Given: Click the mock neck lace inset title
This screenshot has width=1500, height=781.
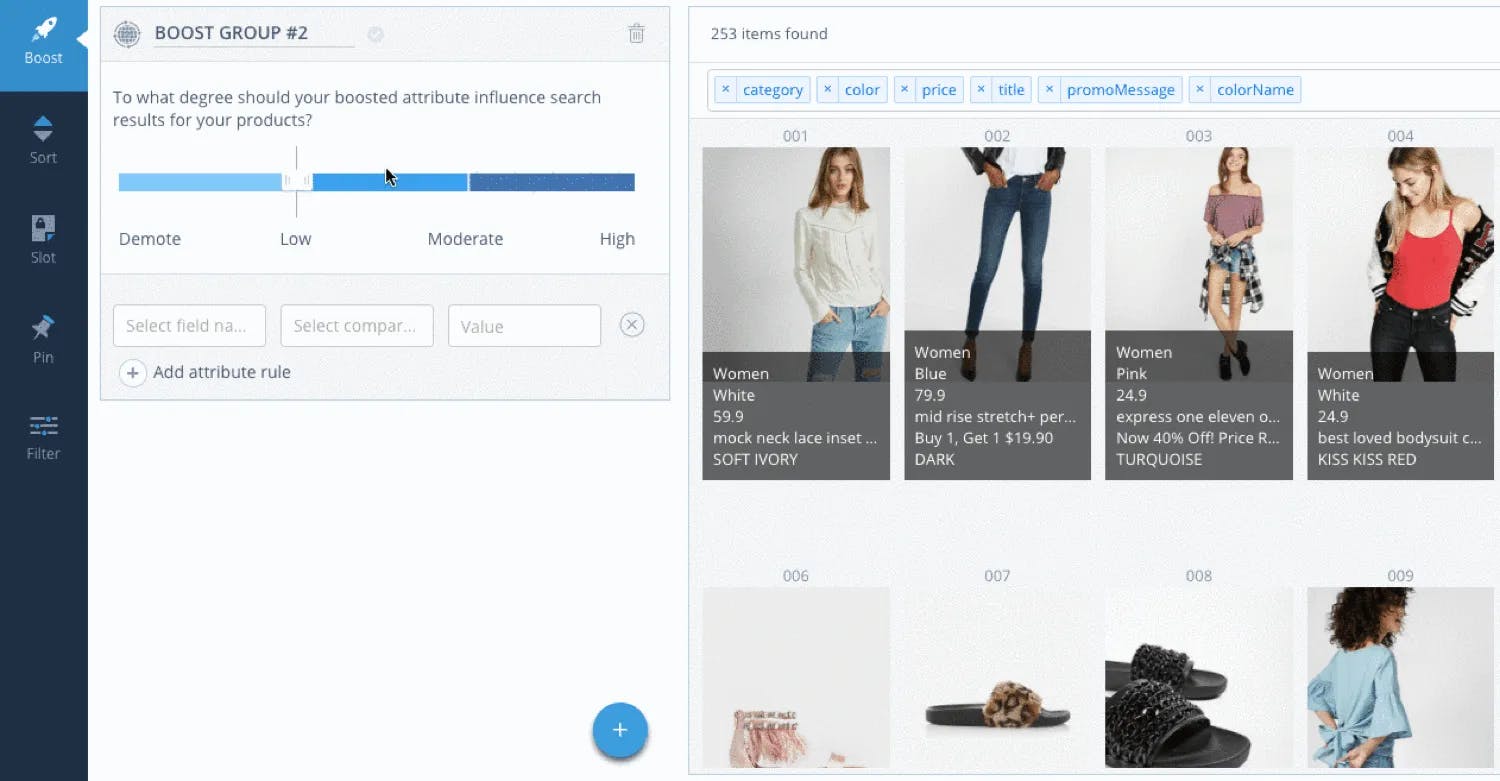Looking at the screenshot, I should (795, 438).
